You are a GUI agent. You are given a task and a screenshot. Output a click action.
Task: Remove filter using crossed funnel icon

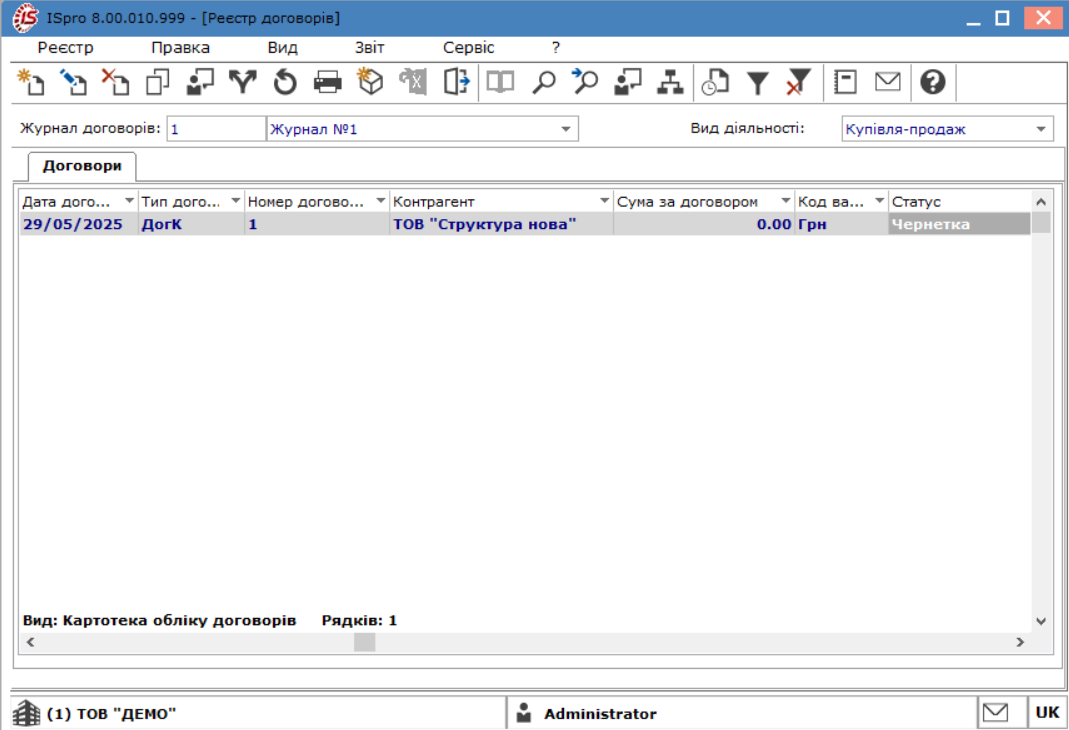(x=798, y=82)
